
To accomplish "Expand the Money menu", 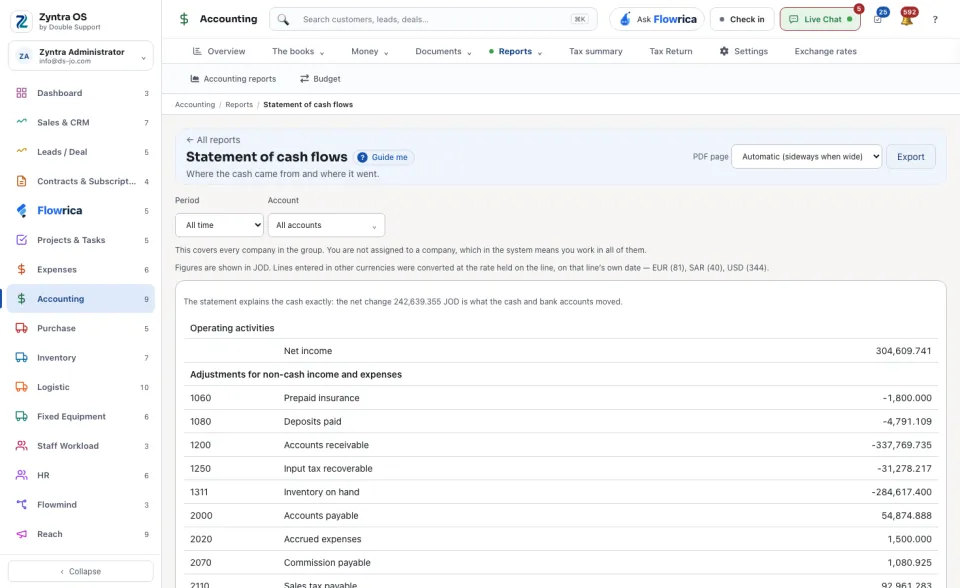I will point(370,51).
